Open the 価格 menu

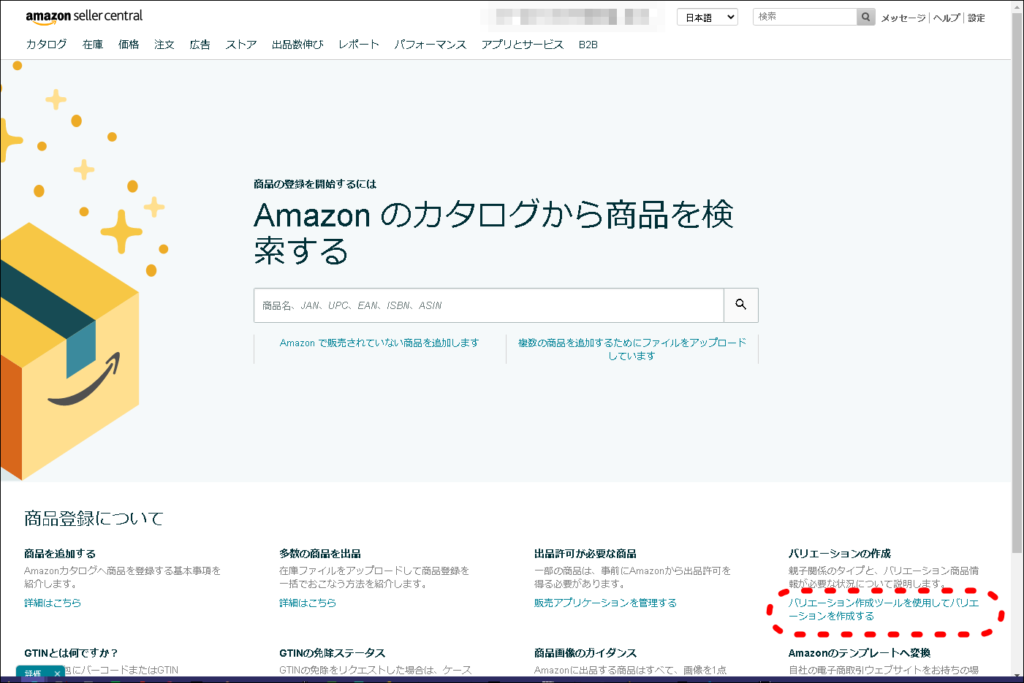tap(129, 44)
